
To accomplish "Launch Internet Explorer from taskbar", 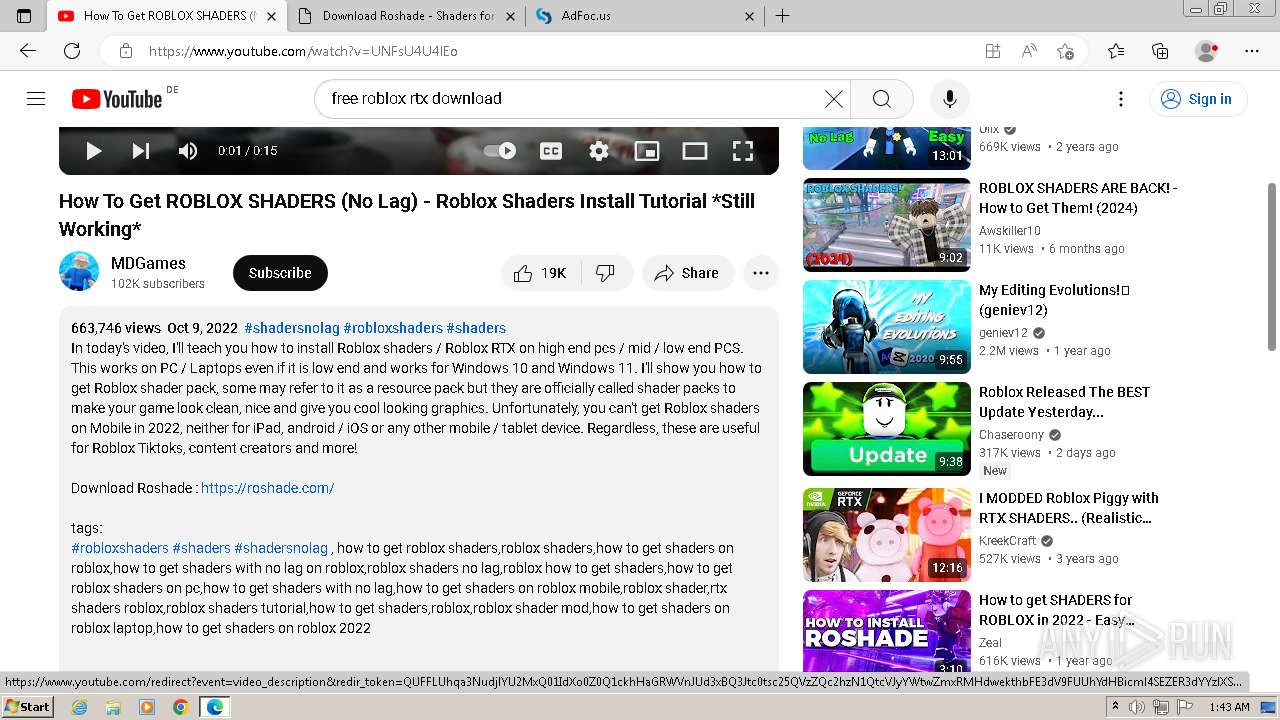I will (x=79, y=707).
